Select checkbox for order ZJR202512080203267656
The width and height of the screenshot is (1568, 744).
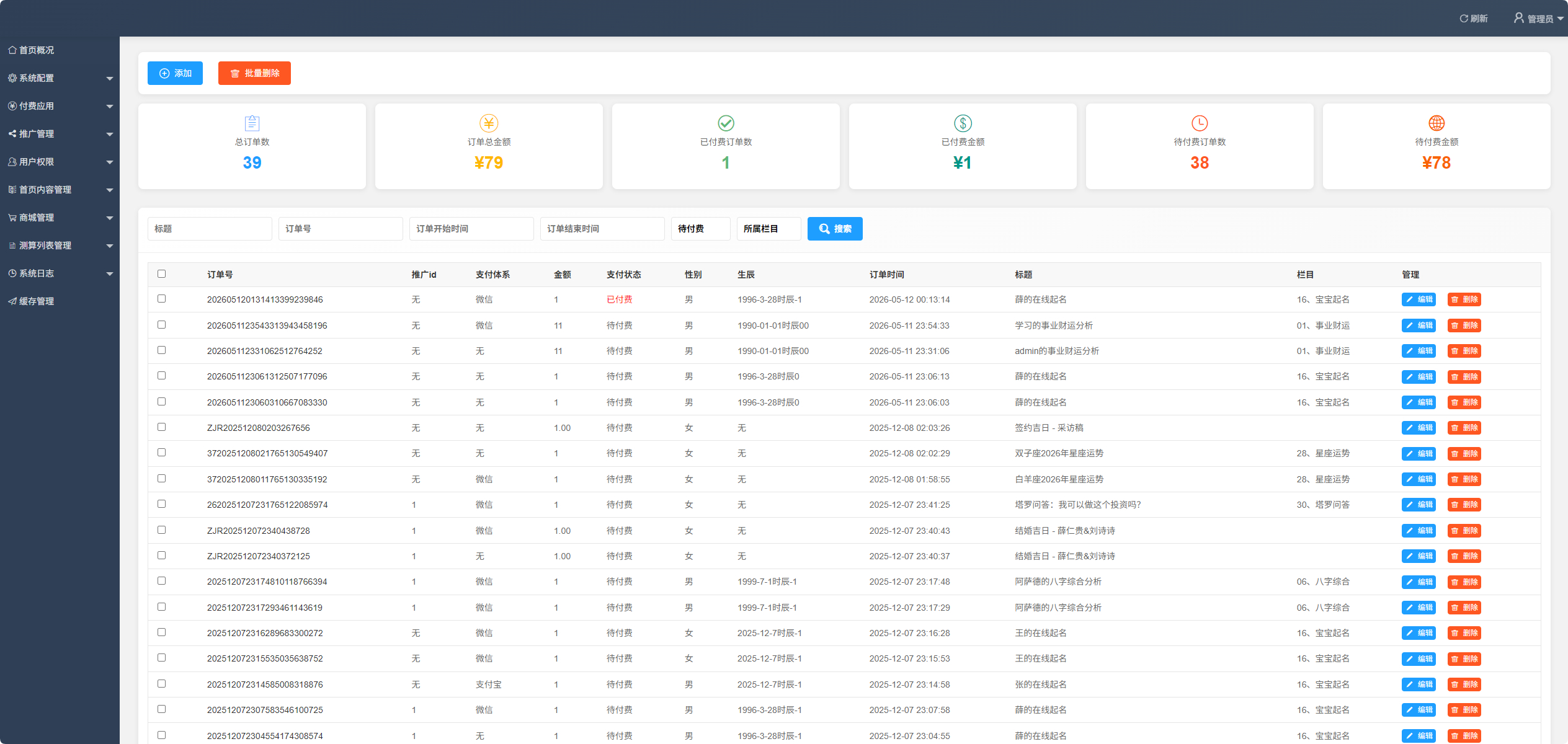point(162,427)
